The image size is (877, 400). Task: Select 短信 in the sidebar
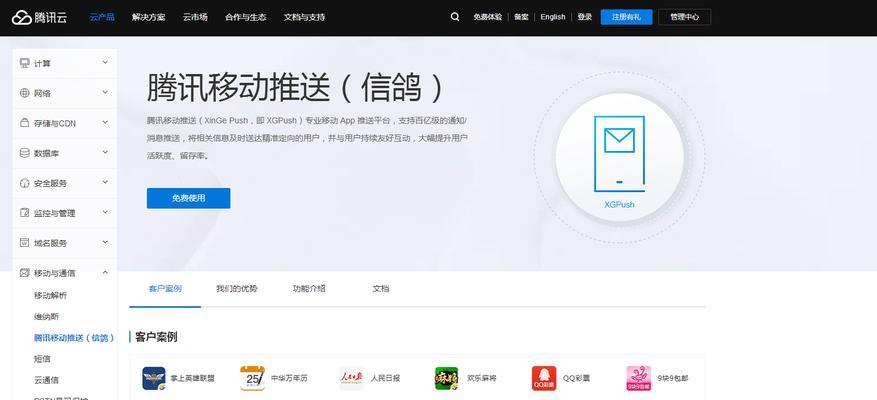click(42, 359)
